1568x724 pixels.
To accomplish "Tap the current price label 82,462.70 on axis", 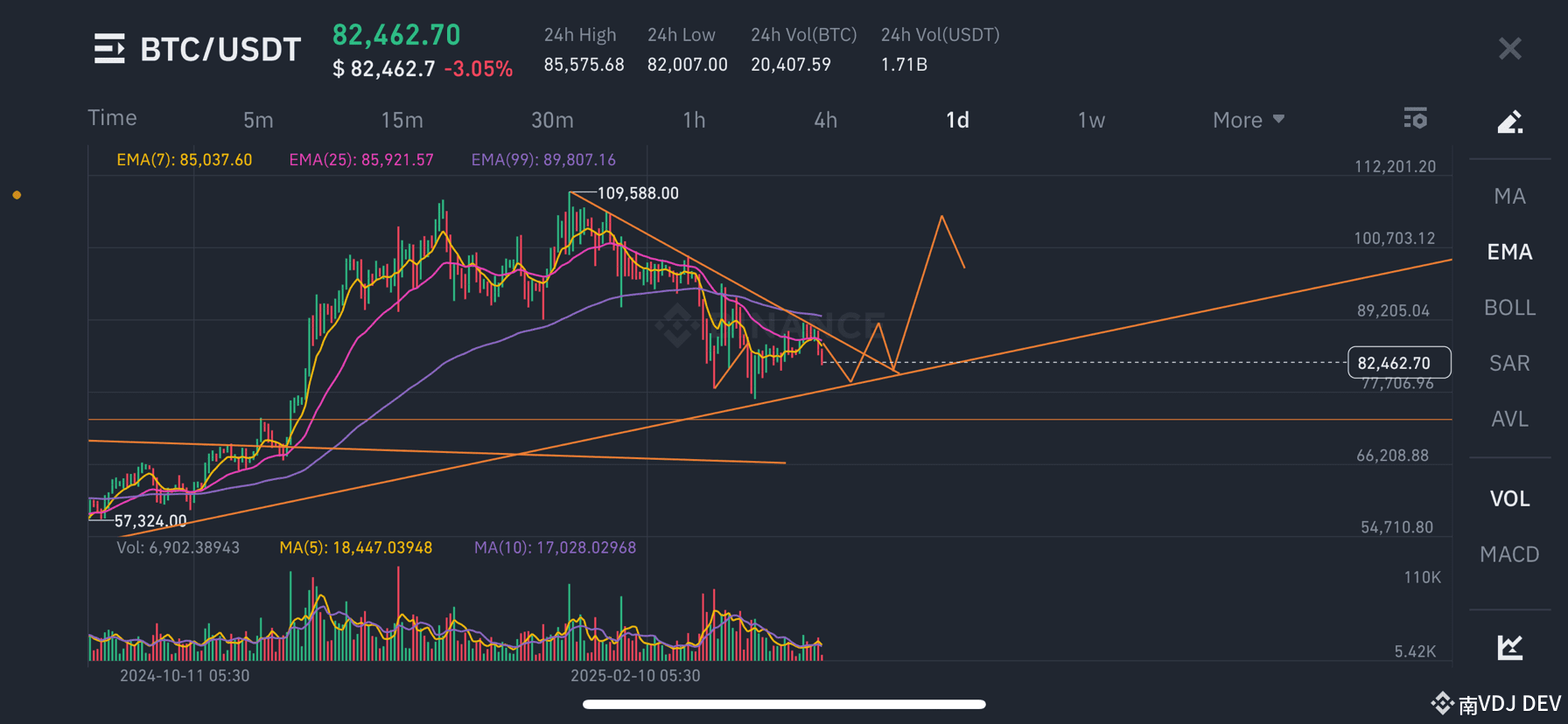I will point(1399,363).
